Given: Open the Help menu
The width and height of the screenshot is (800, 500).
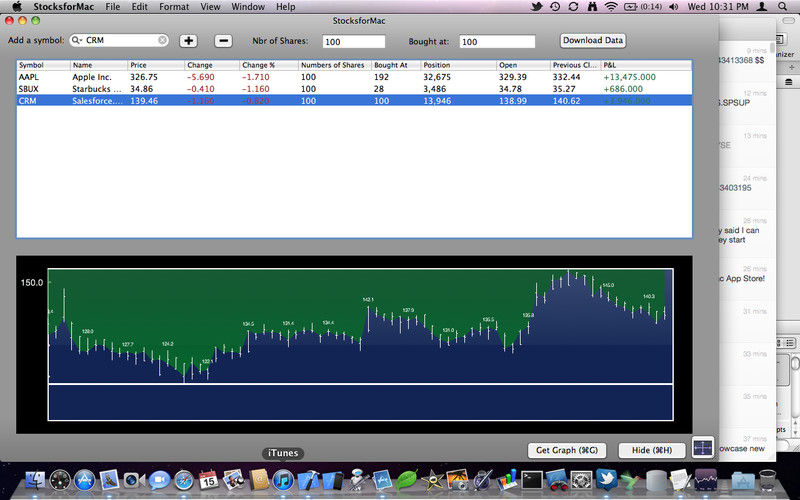Looking at the screenshot, I should point(286,7).
